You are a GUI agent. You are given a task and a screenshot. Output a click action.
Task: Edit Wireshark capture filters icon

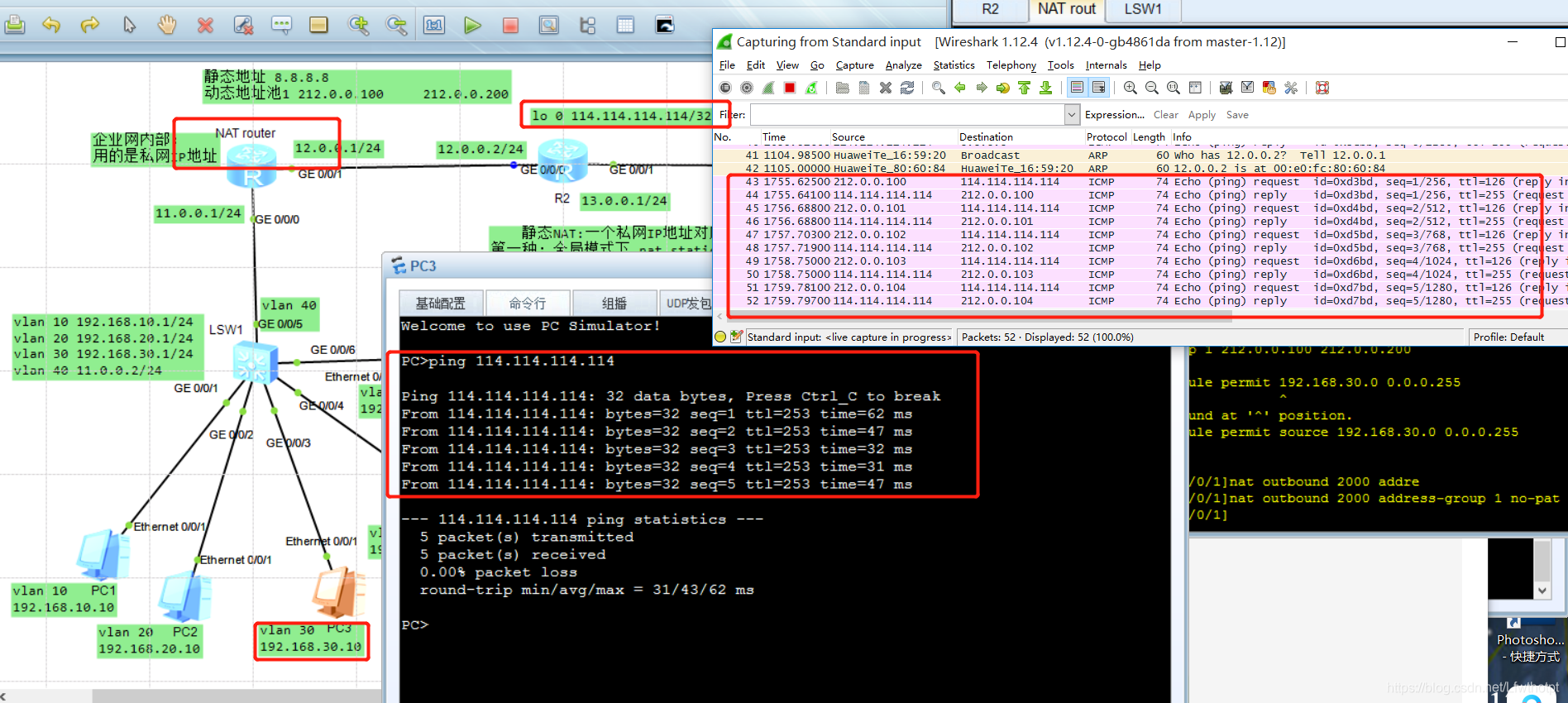(x=1226, y=88)
